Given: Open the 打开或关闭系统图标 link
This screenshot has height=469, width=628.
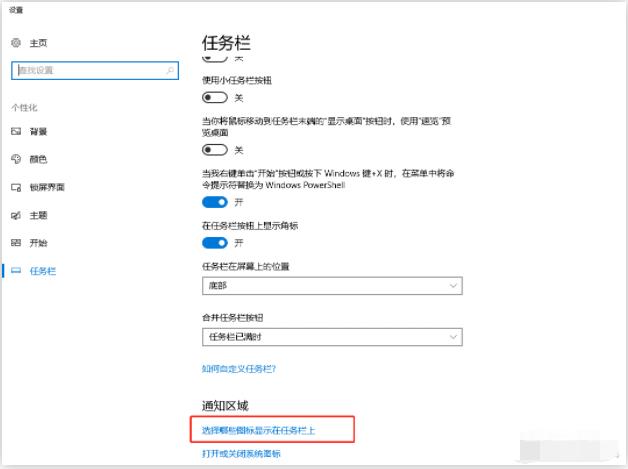Looking at the screenshot, I should pyautogui.click(x=241, y=454).
